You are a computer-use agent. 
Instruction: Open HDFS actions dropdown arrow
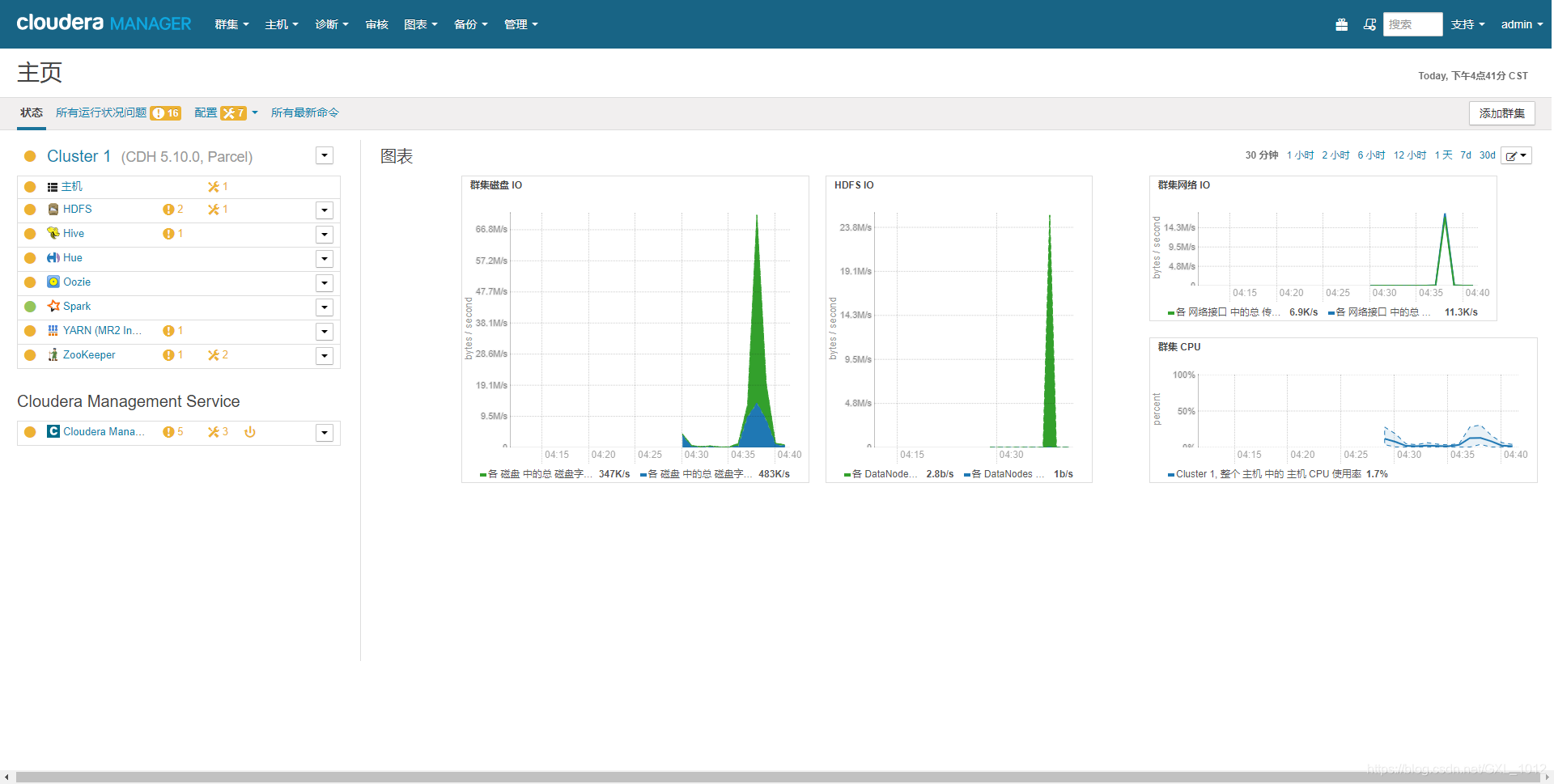coord(325,210)
